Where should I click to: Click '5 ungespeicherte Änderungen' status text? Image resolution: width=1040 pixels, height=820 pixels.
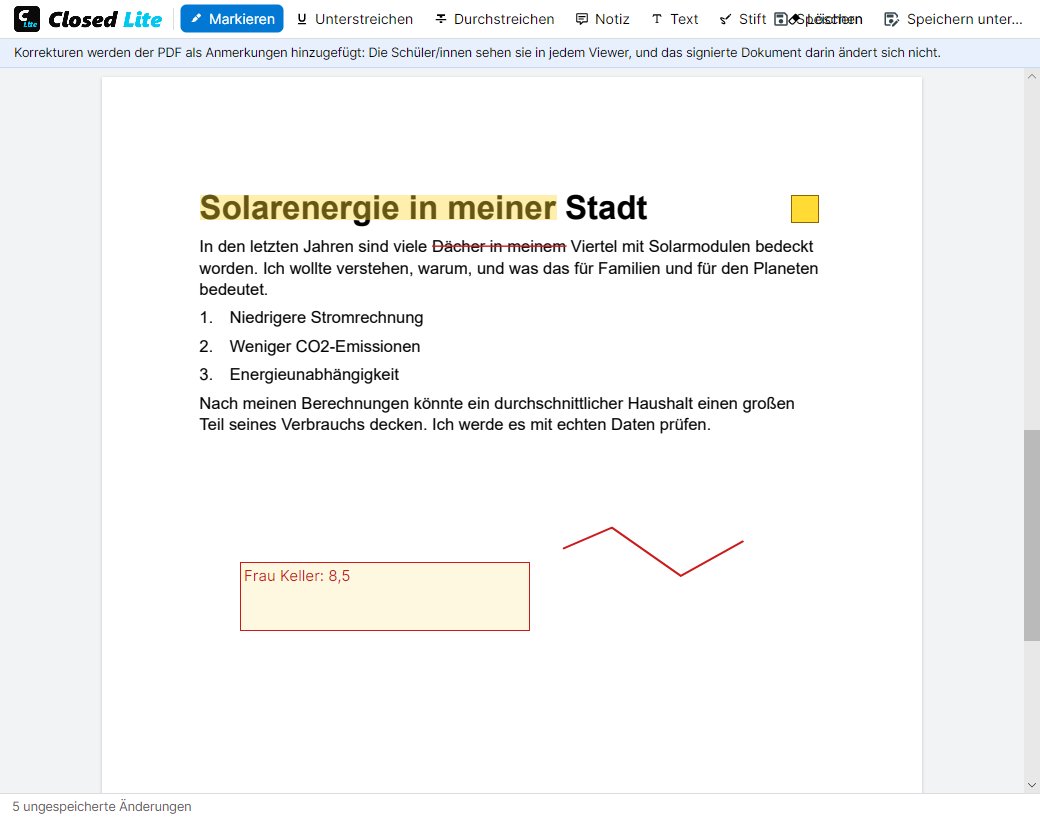pyautogui.click(x=102, y=807)
